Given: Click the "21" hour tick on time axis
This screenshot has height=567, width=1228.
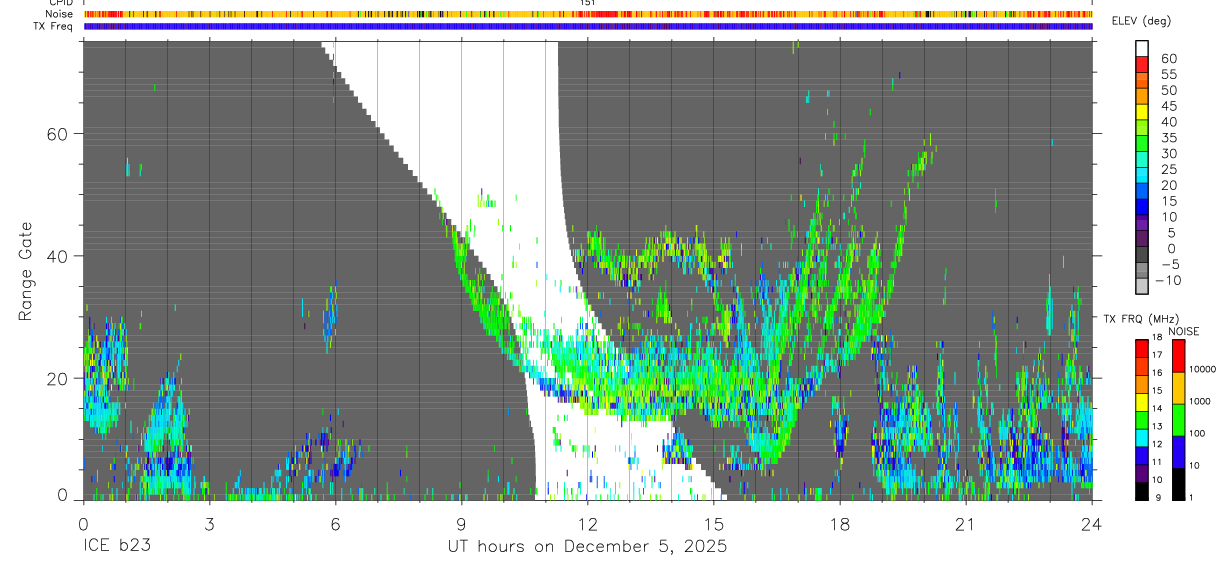Looking at the screenshot, I should coord(966,523).
